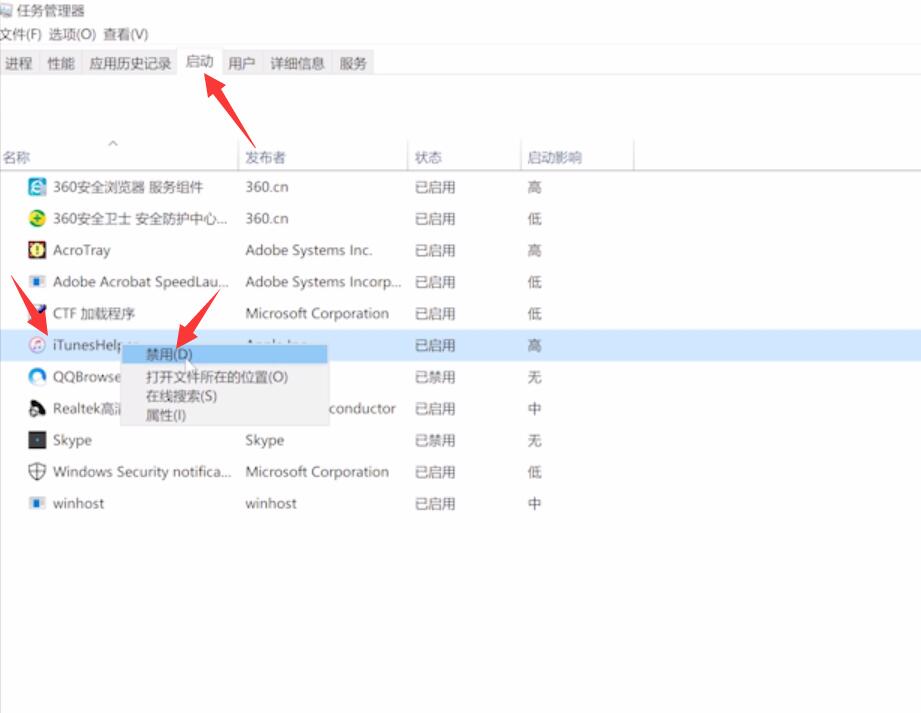Click the QQBrowser blue icon
Viewport: 921px width, 713px height.
pyautogui.click(x=37, y=376)
